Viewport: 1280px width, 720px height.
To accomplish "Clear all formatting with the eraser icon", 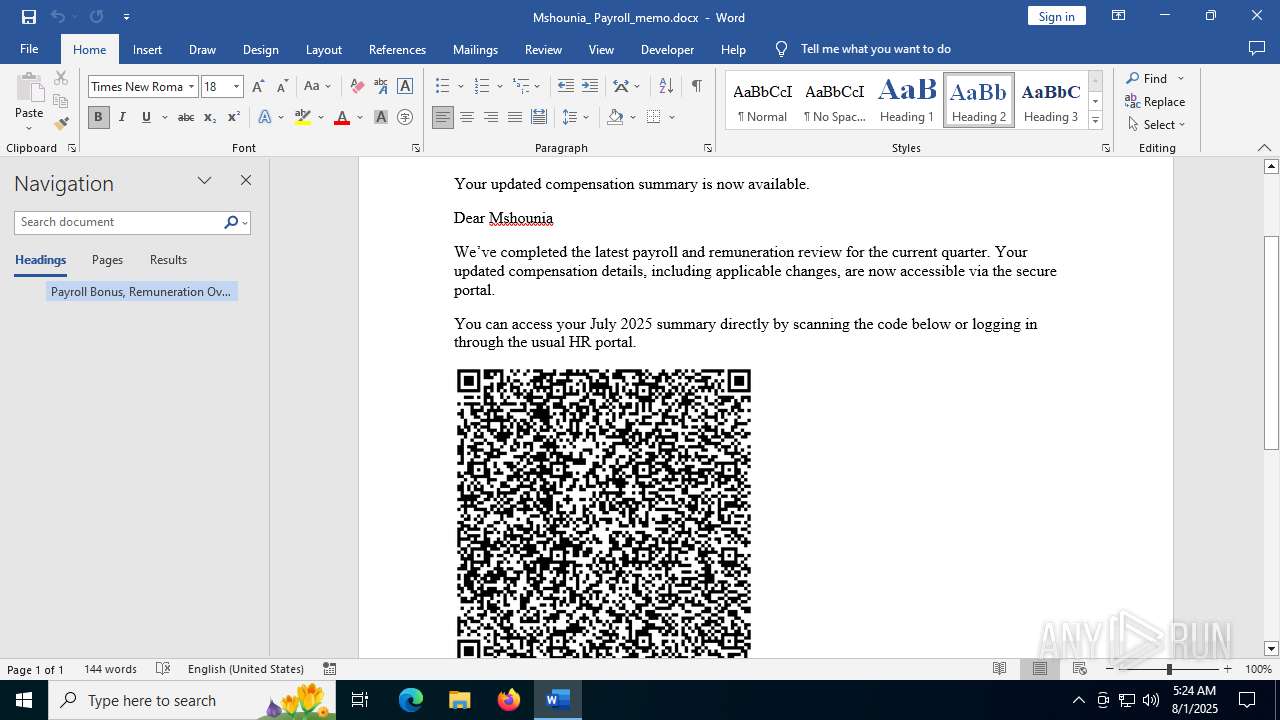I will (357, 87).
